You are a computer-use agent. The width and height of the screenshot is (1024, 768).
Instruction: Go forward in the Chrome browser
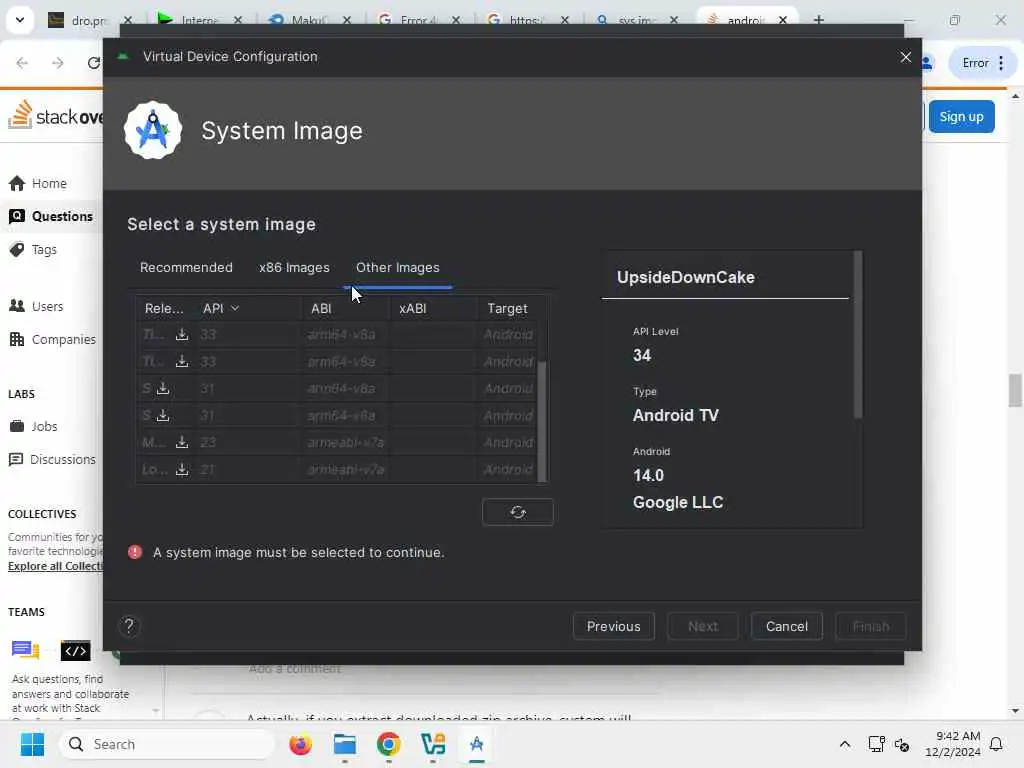point(57,63)
